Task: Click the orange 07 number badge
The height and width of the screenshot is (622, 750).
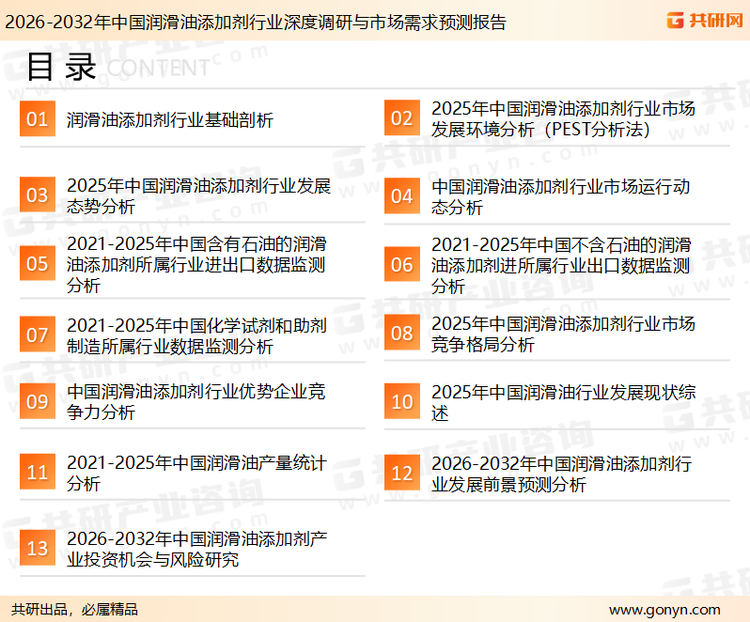Action: tap(37, 334)
